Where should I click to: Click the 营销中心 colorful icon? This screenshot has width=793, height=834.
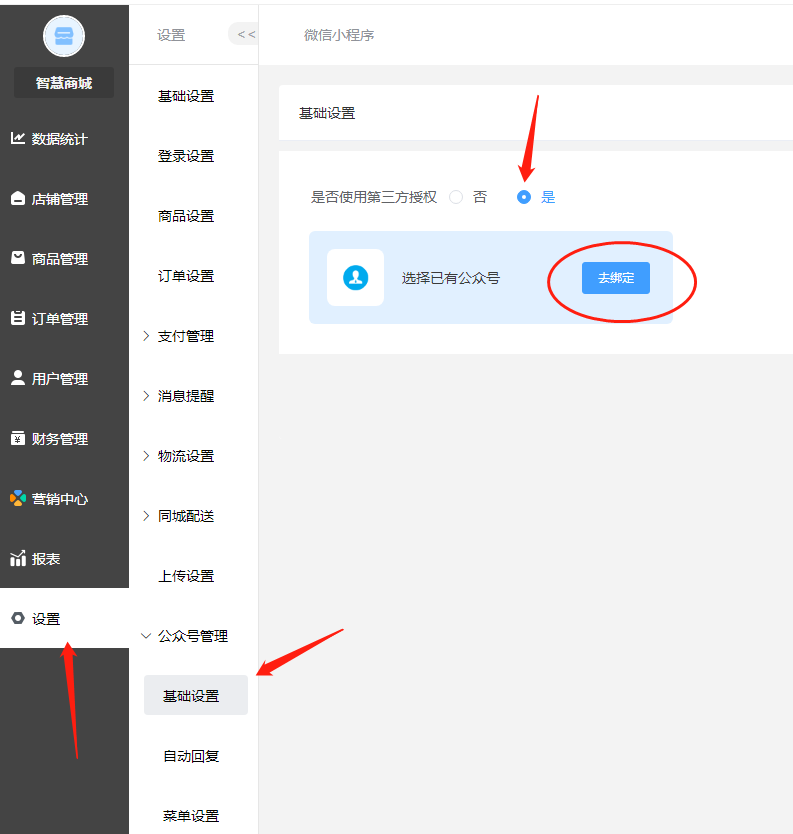tap(18, 498)
